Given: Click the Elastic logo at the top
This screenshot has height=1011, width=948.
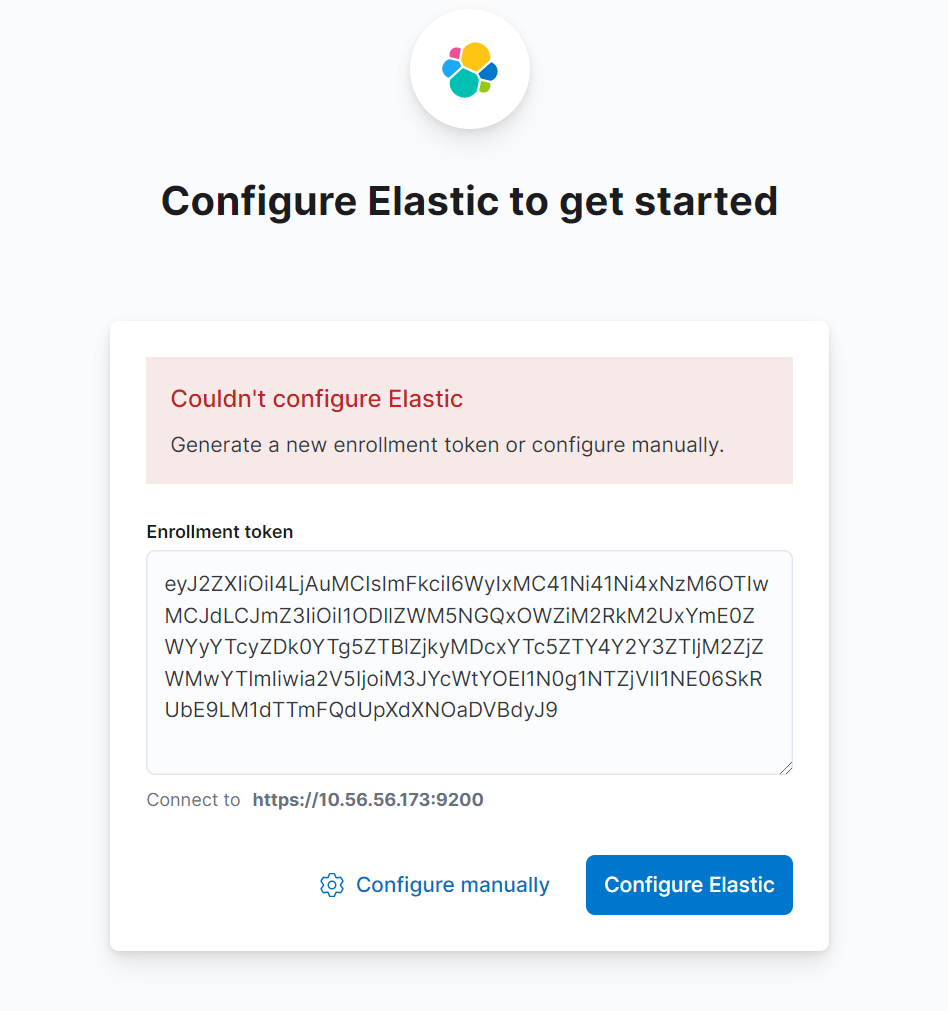Looking at the screenshot, I should coord(469,70).
